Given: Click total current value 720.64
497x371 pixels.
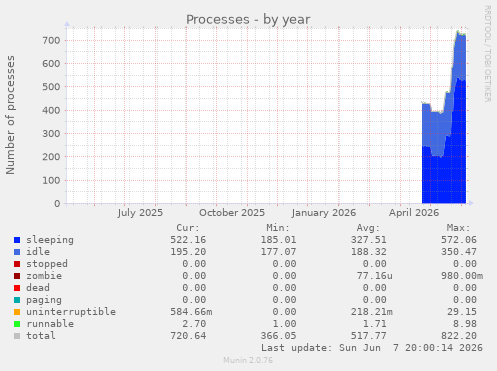Looking at the screenshot, I should point(188,336).
